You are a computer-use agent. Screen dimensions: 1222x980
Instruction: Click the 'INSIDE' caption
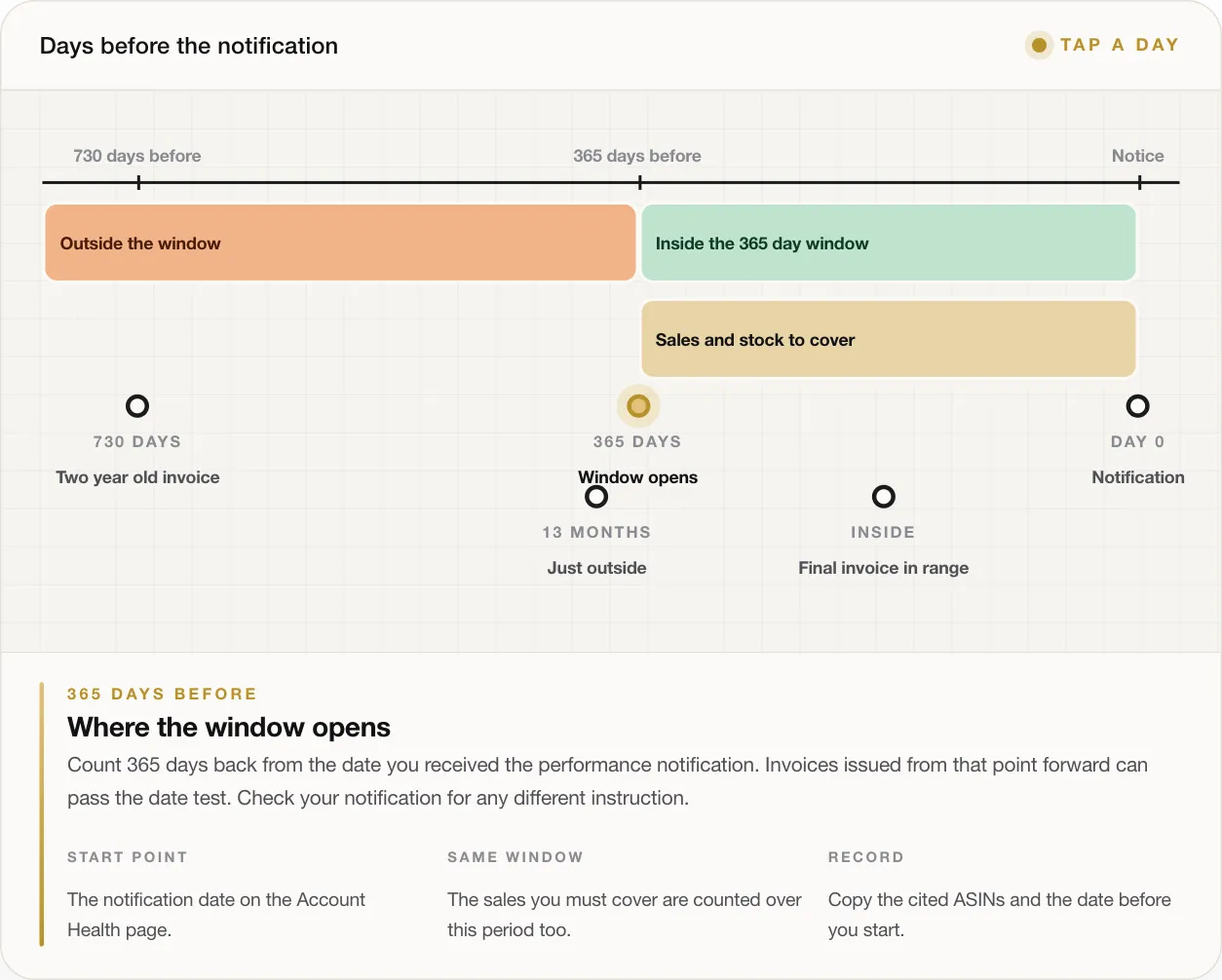pyautogui.click(x=883, y=532)
